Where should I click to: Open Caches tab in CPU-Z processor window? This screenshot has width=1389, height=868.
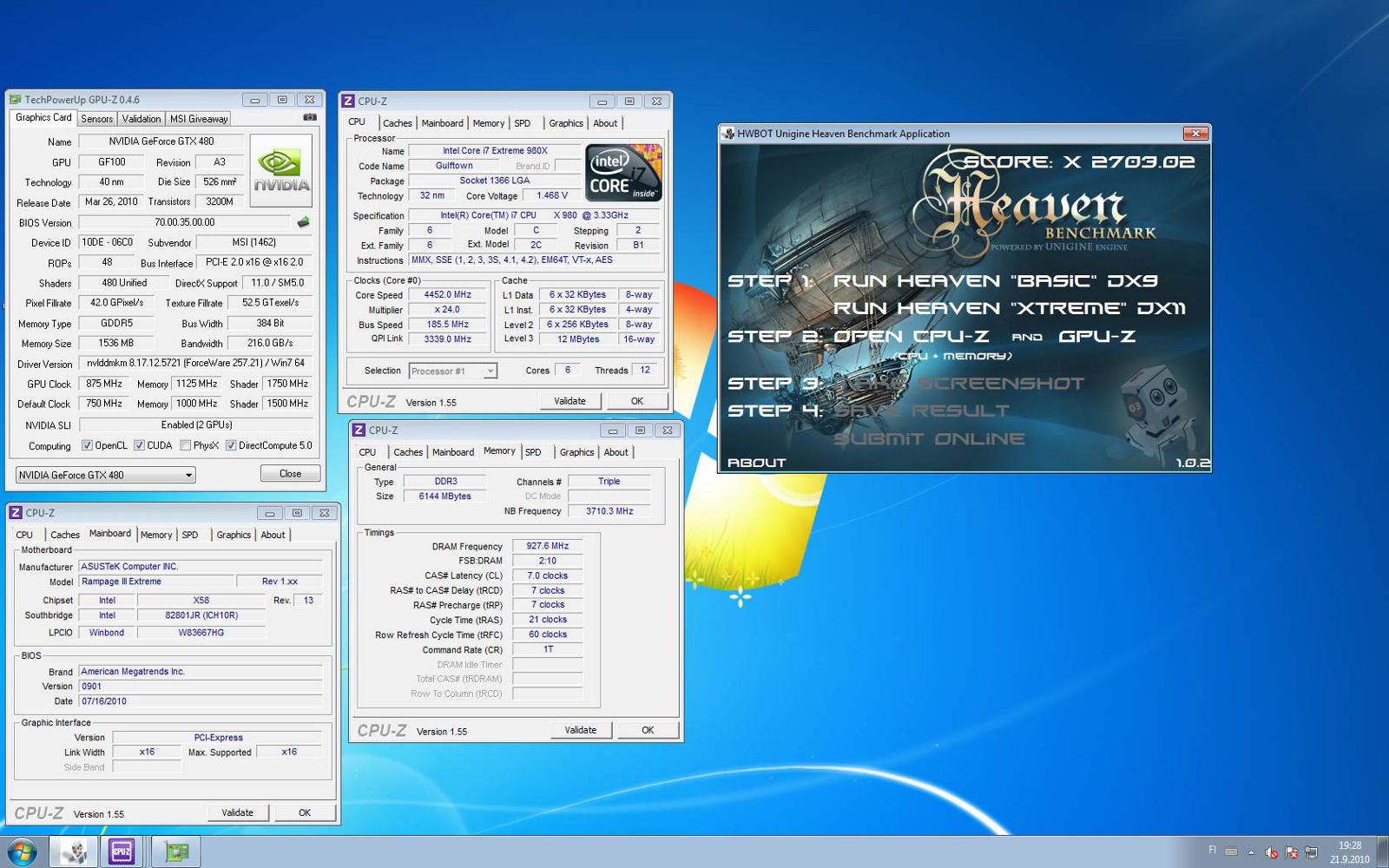coord(398,123)
